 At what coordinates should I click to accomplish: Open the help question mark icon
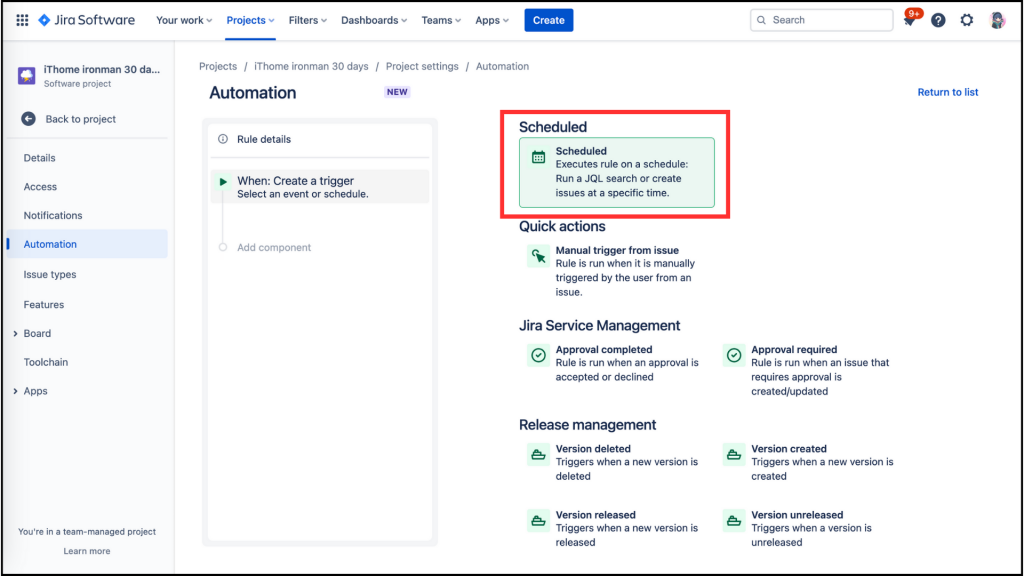[x=938, y=20]
